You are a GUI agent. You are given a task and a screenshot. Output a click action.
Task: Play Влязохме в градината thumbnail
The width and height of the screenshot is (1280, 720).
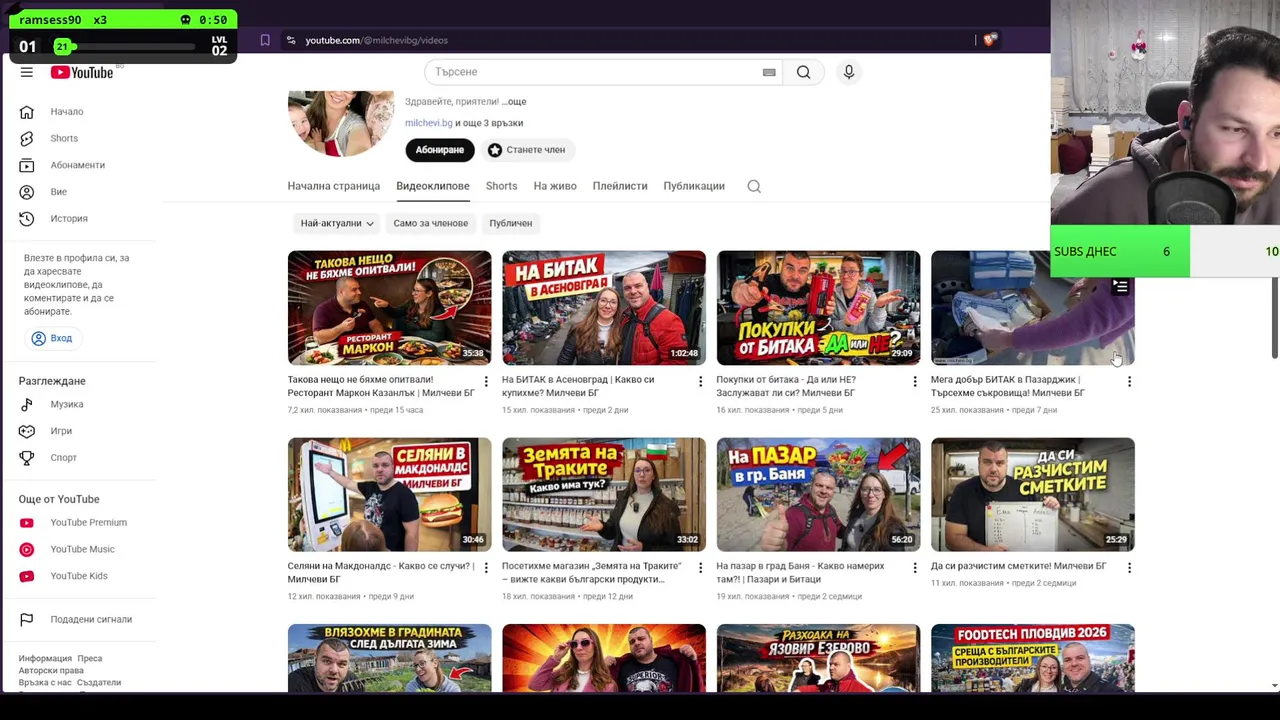[x=389, y=658]
